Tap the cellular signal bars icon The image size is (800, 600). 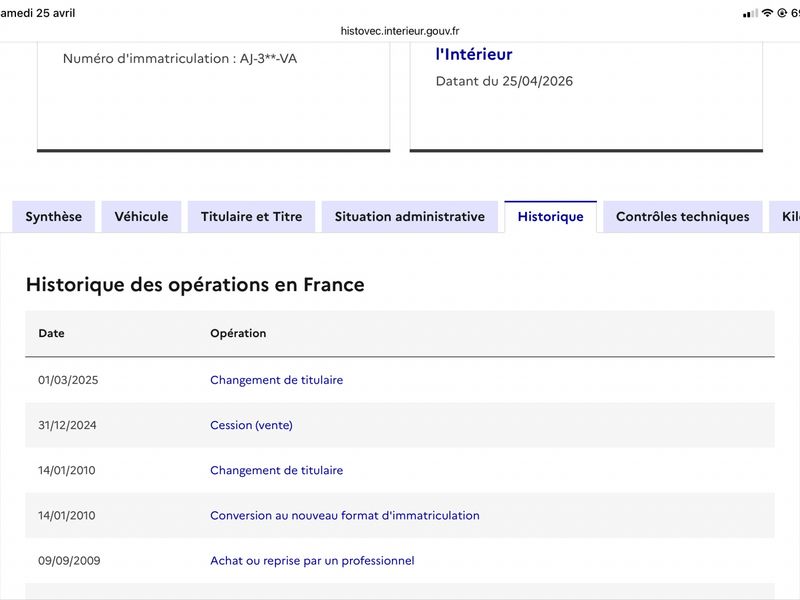pos(750,13)
